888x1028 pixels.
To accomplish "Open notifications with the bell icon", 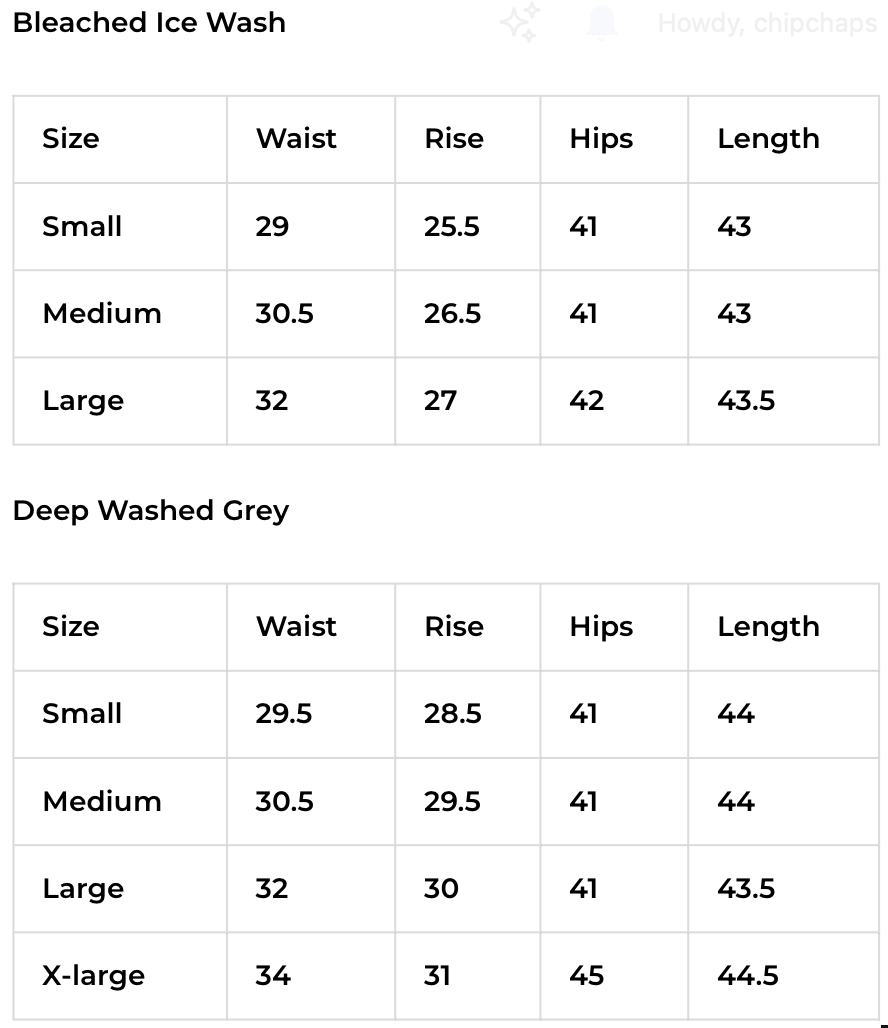I will pyautogui.click(x=601, y=22).
